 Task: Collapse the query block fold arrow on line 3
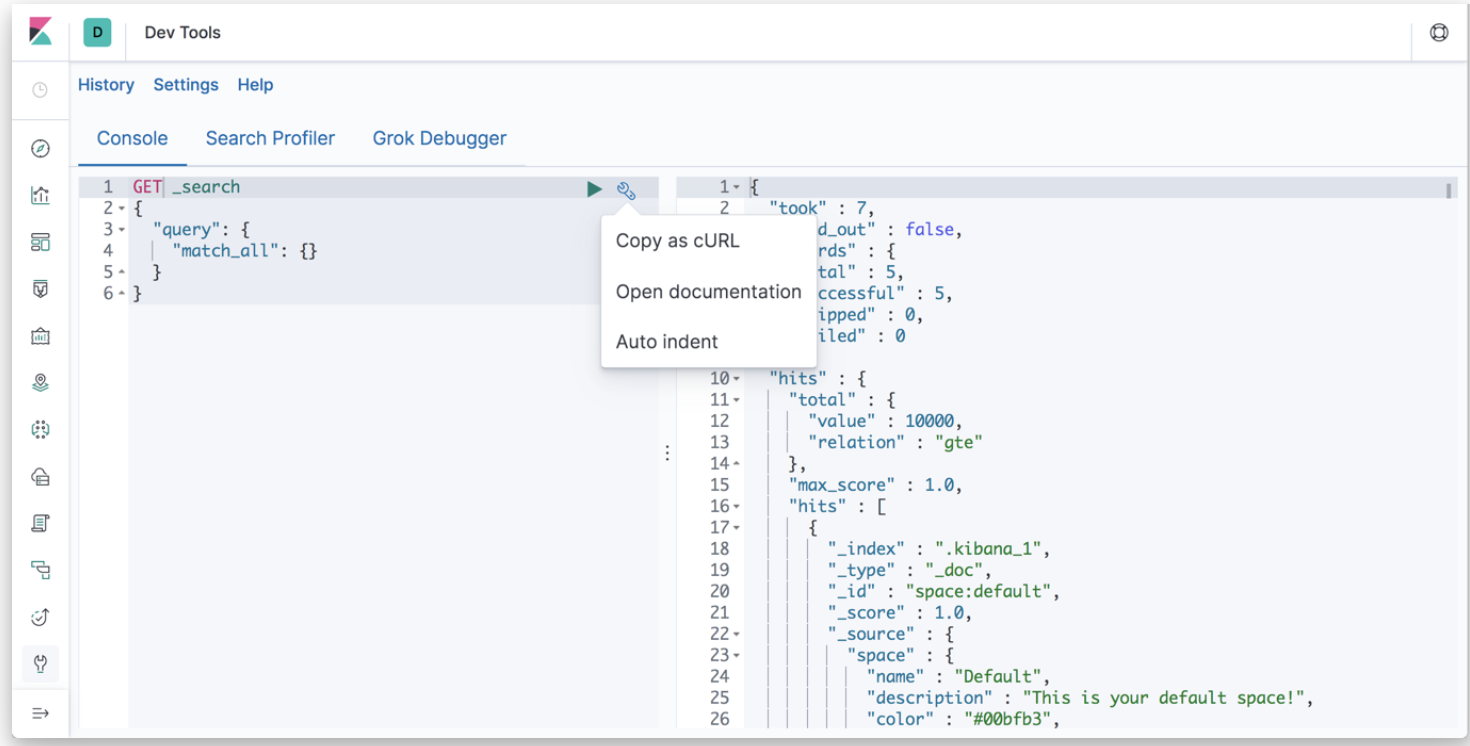(x=122, y=230)
